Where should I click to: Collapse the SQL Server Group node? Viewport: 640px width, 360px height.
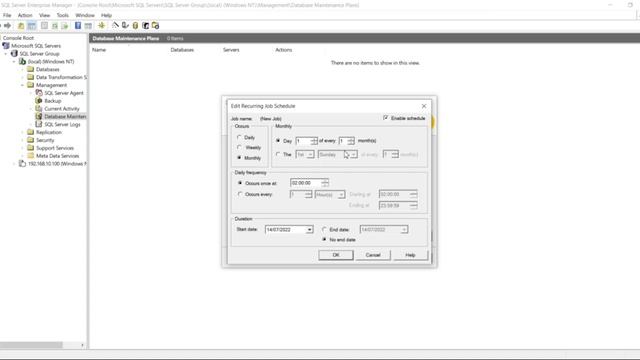[6, 54]
